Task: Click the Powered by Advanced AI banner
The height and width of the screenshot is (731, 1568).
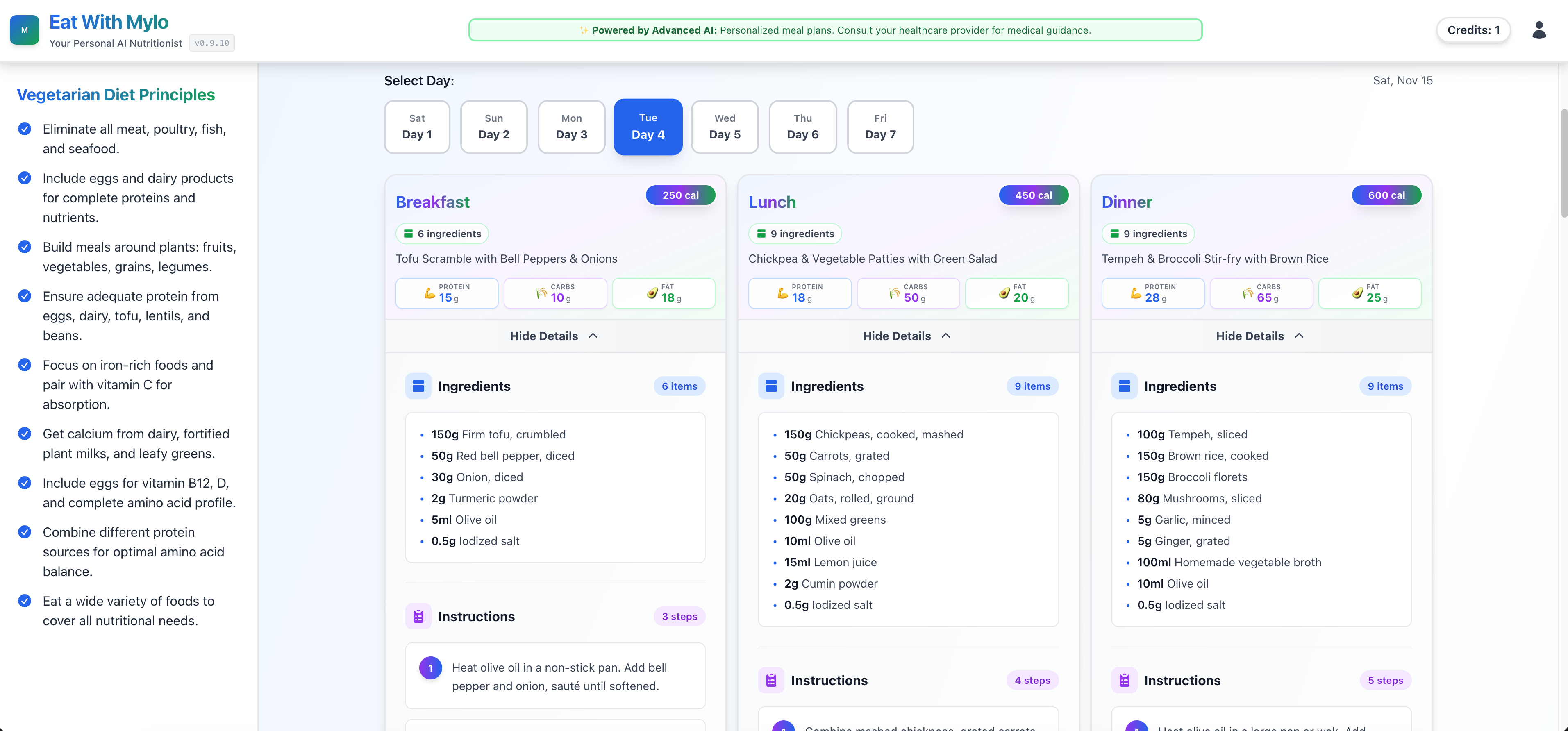Action: coord(835,29)
